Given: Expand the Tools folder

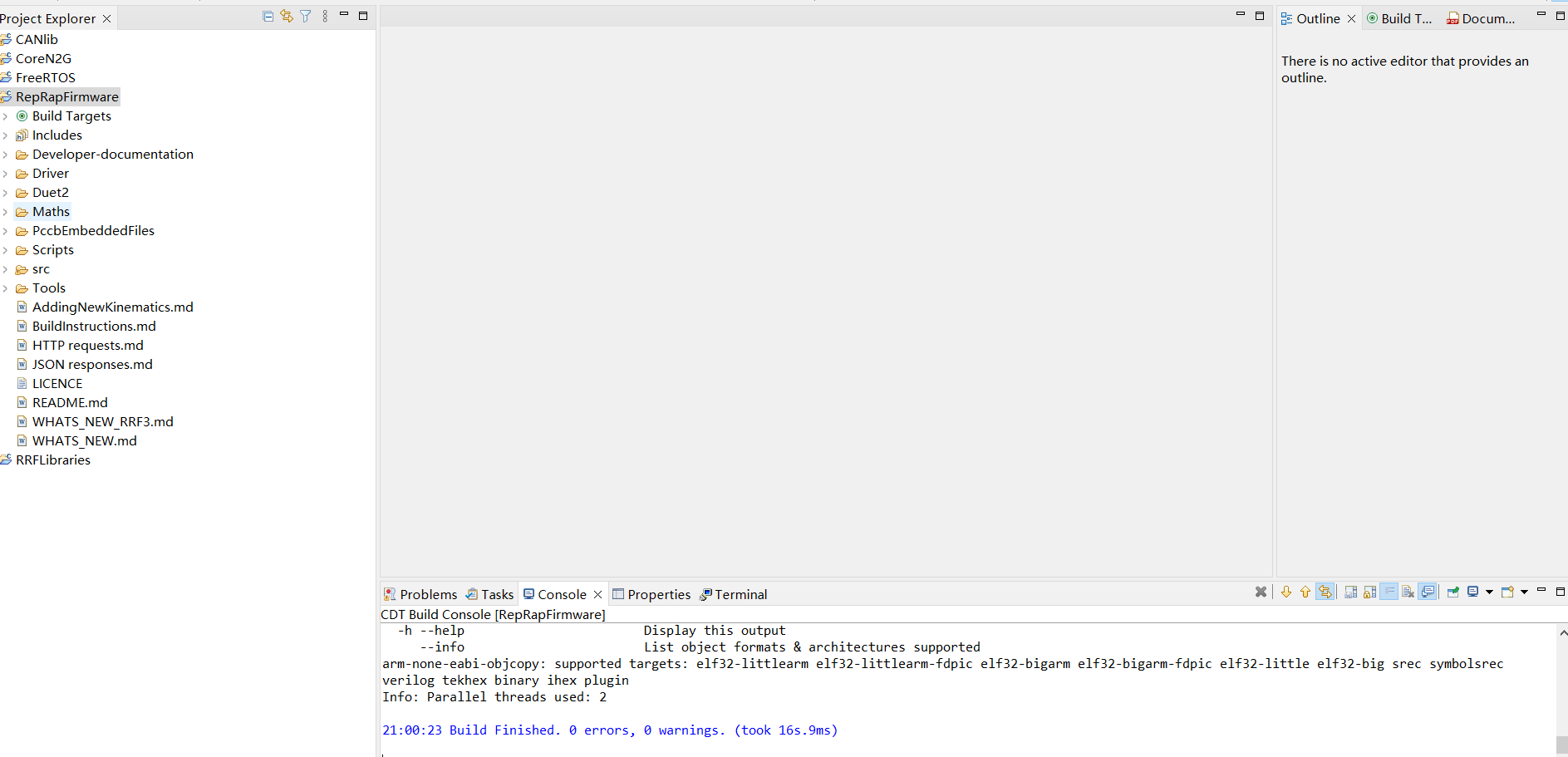Looking at the screenshot, I should pyautogui.click(x=5, y=288).
